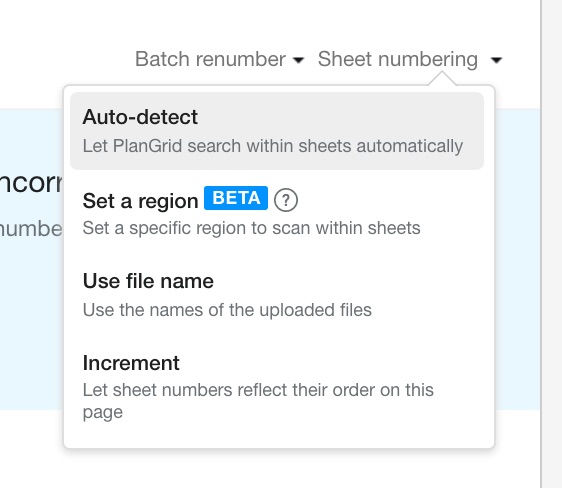Choose Set a region option

[x=277, y=214]
